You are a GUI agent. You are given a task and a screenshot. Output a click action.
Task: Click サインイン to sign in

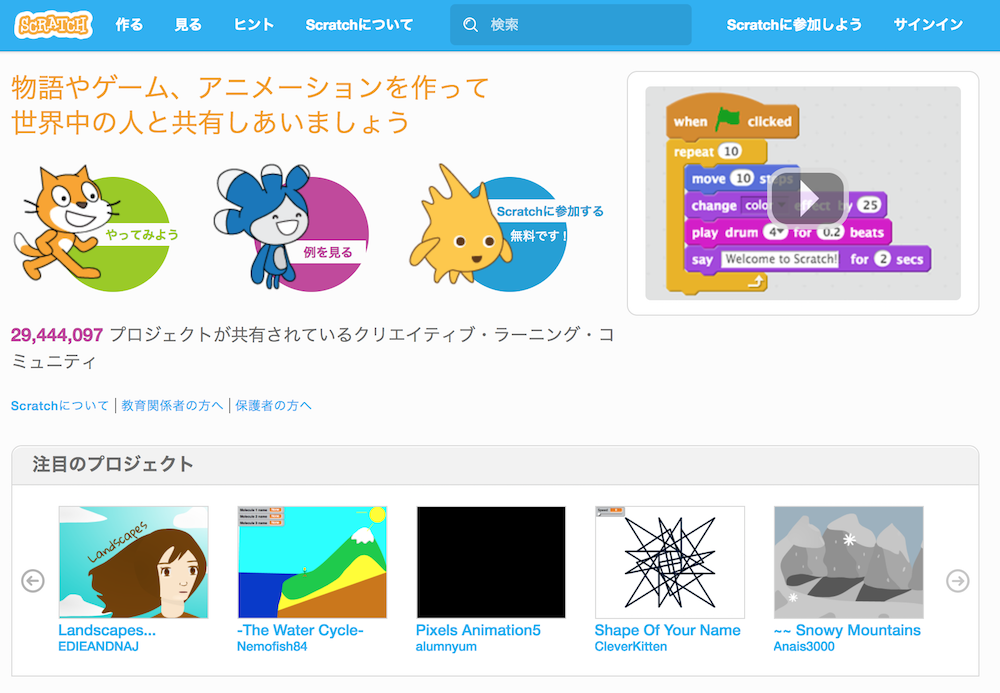pyautogui.click(x=929, y=25)
